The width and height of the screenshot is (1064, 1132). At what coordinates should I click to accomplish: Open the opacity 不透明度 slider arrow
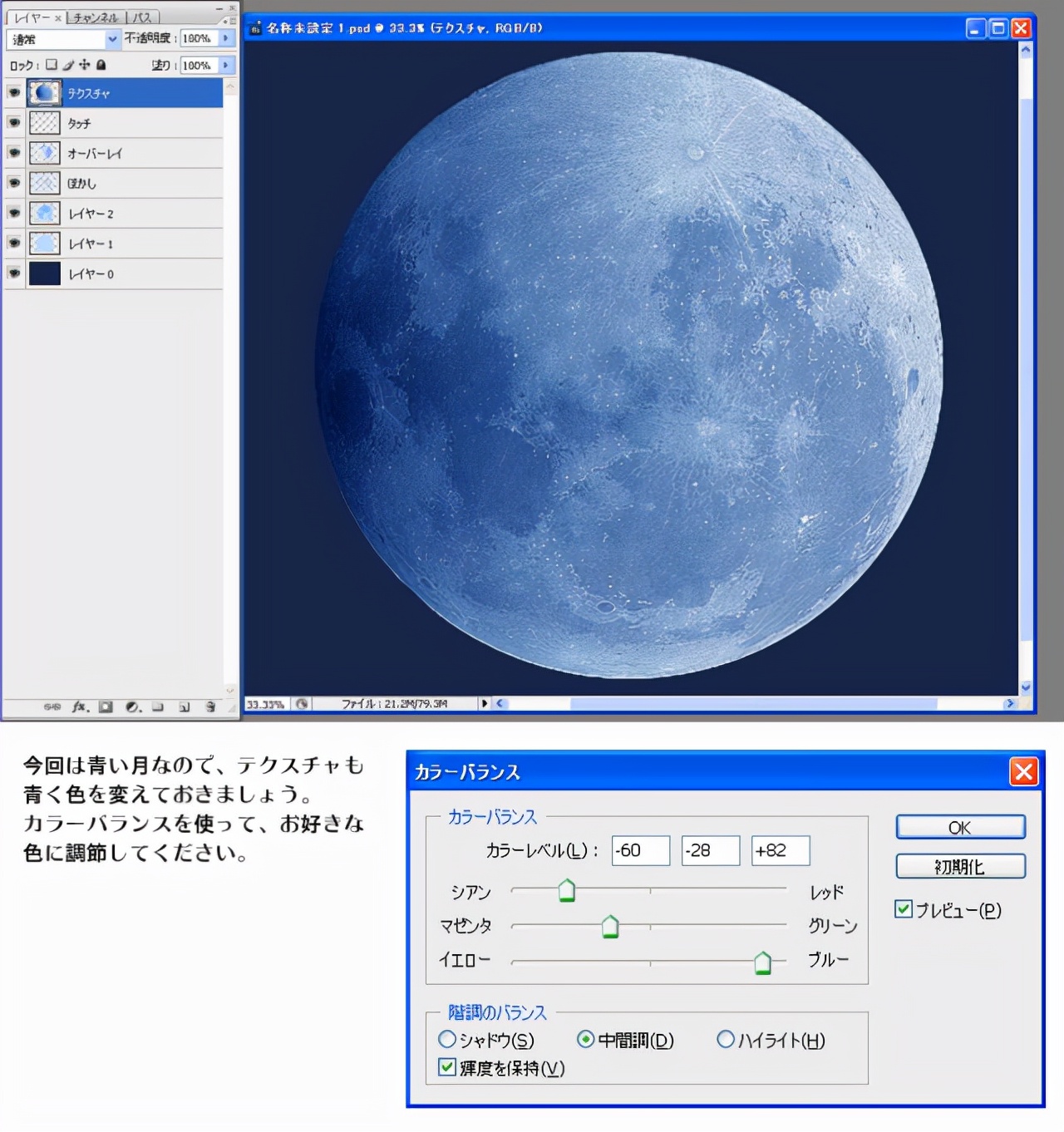[x=226, y=38]
